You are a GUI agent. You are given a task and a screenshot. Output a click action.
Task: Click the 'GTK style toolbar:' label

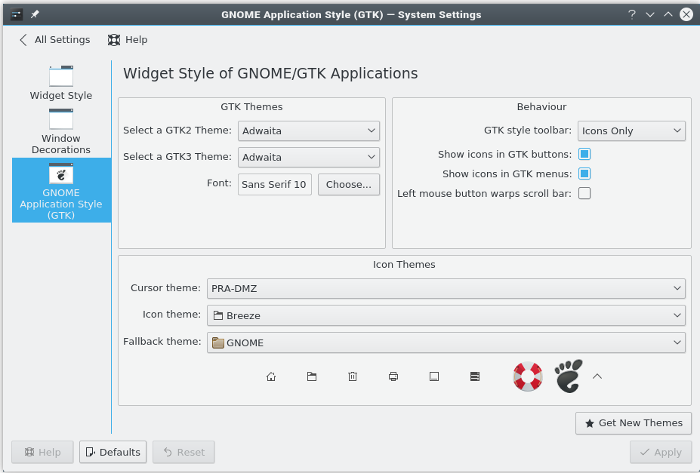pyautogui.click(x=528, y=130)
